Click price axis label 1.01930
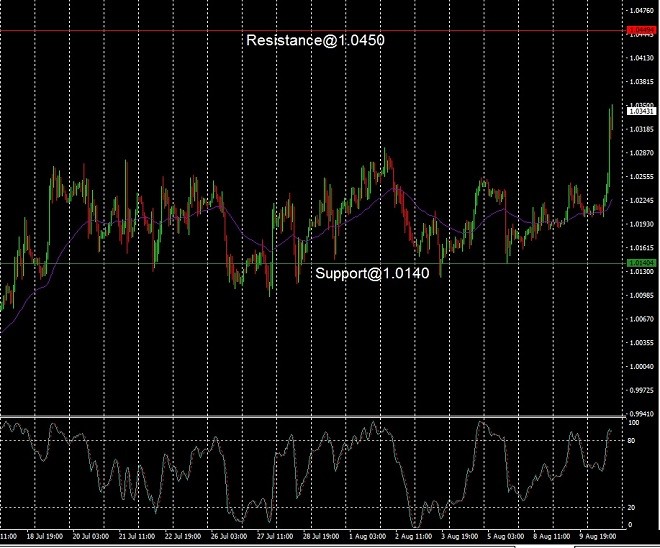This screenshot has width=660, height=548. pos(642,224)
